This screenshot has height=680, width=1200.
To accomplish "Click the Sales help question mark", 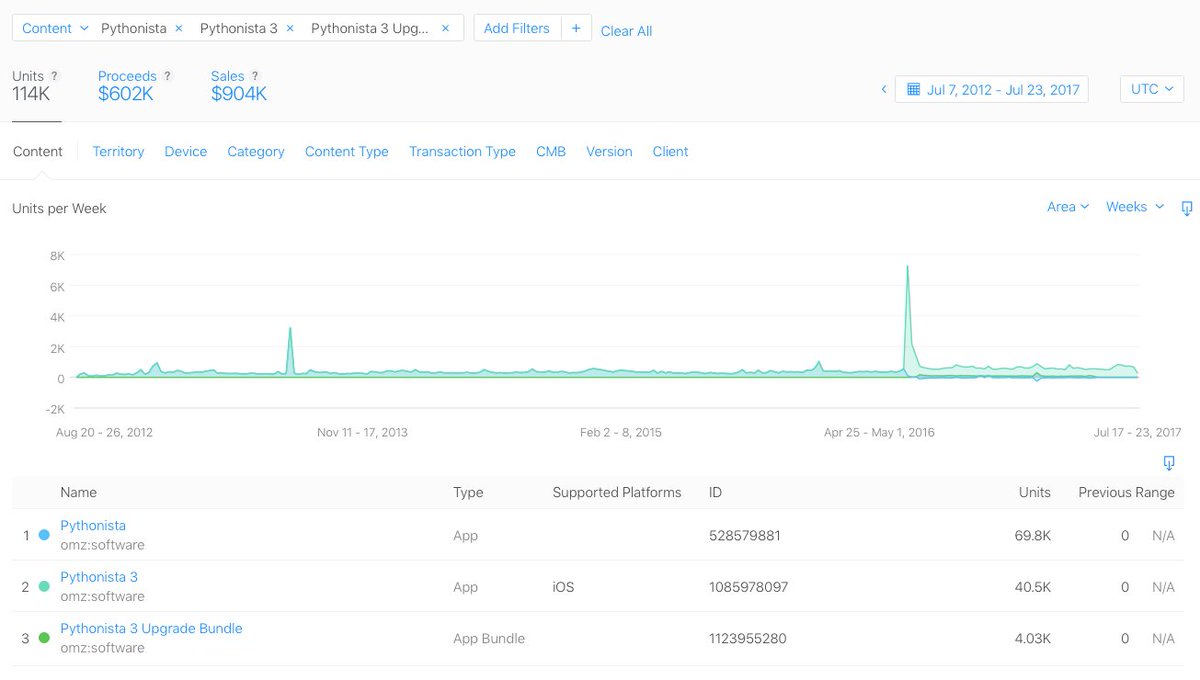I will tap(255, 76).
